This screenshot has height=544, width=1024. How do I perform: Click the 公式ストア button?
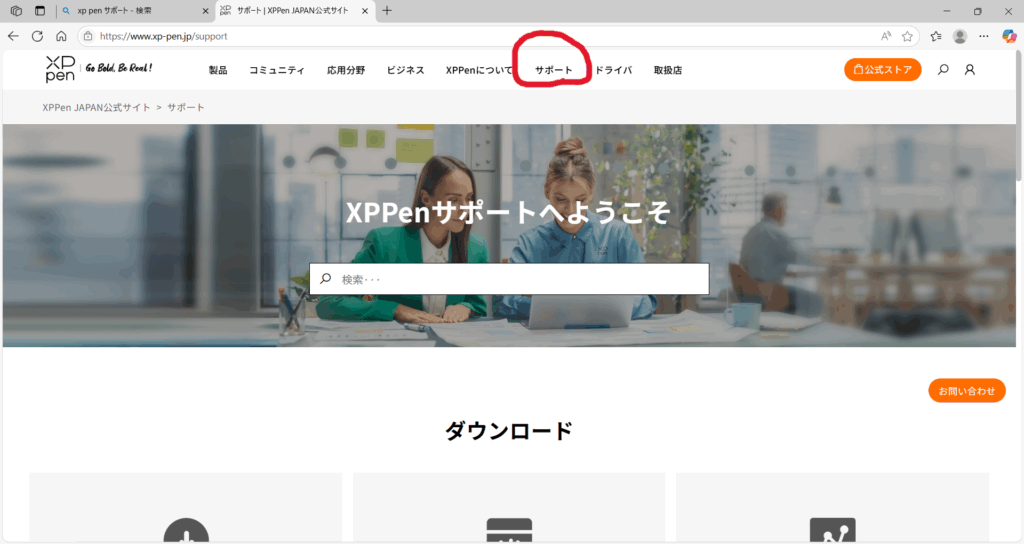point(882,69)
